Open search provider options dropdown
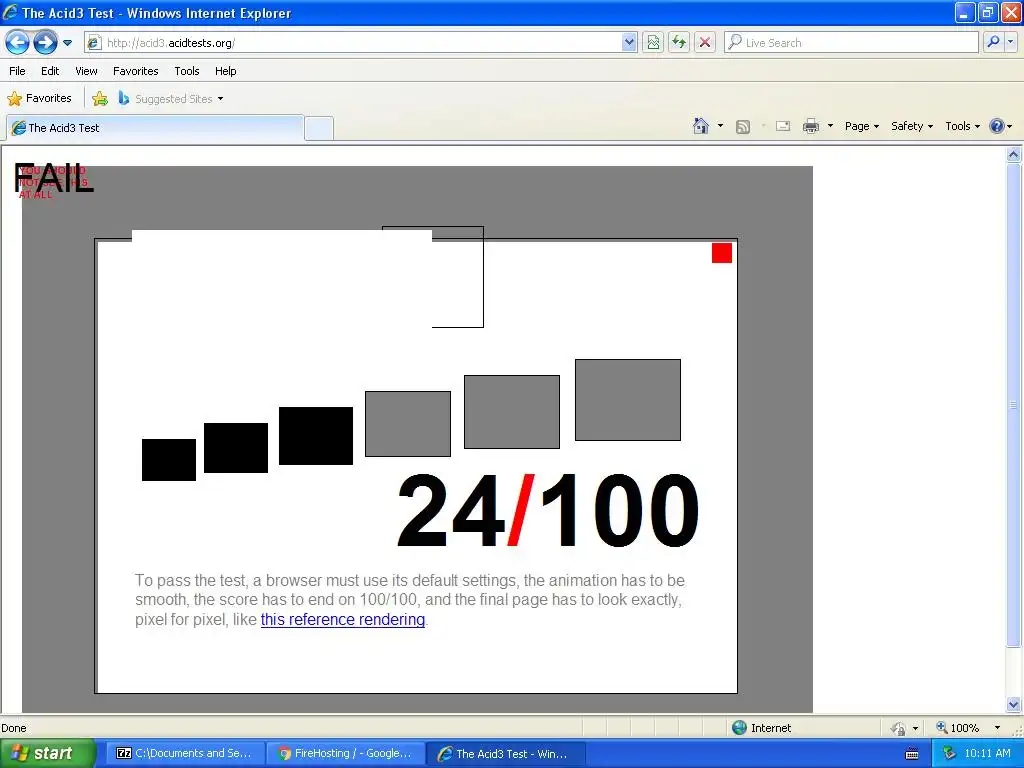The width and height of the screenshot is (1024, 768). click(1010, 42)
